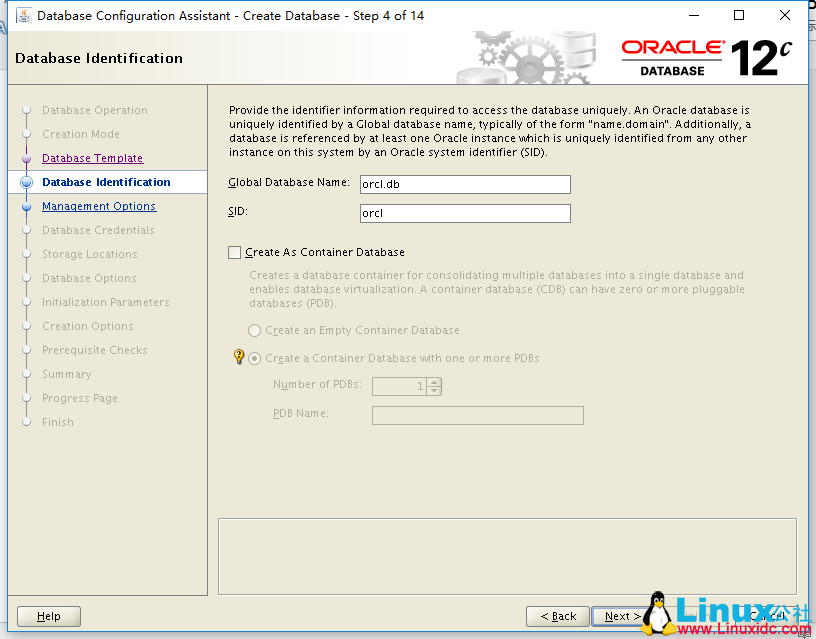Click the SID input field
Screen dimensions: 816x639
(x=465, y=213)
